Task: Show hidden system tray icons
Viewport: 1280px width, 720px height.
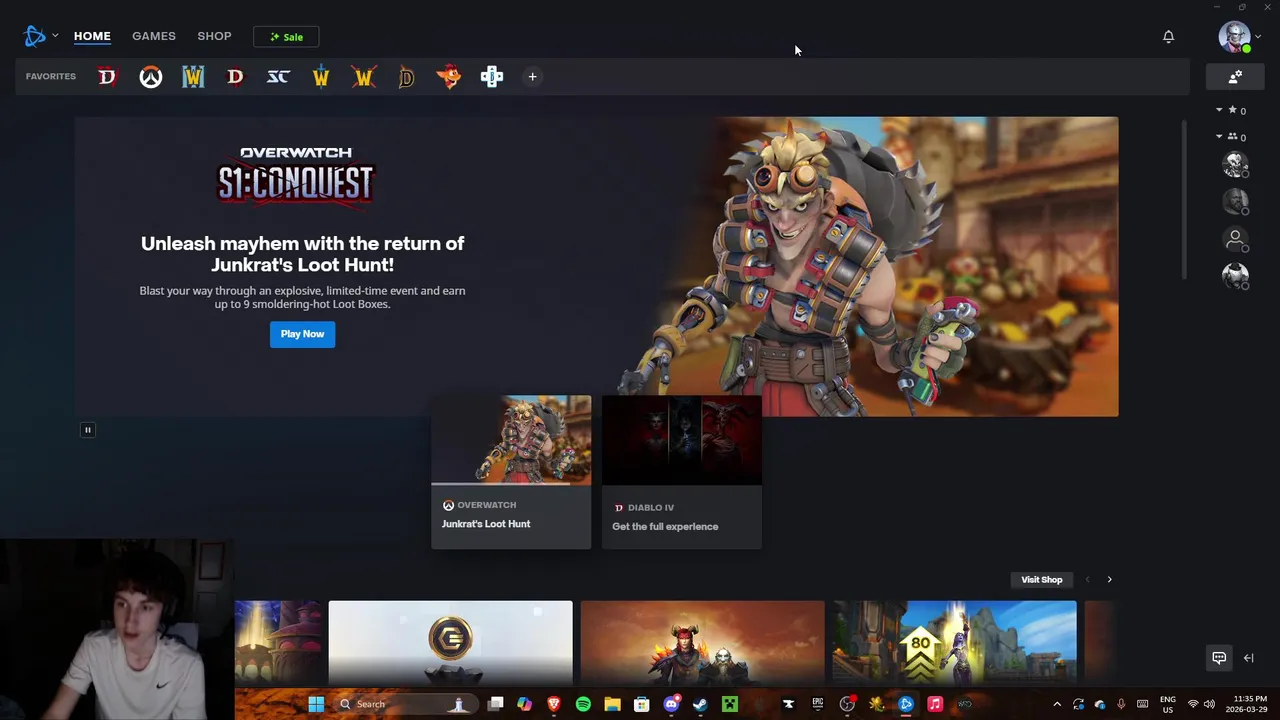Action: tap(1057, 704)
